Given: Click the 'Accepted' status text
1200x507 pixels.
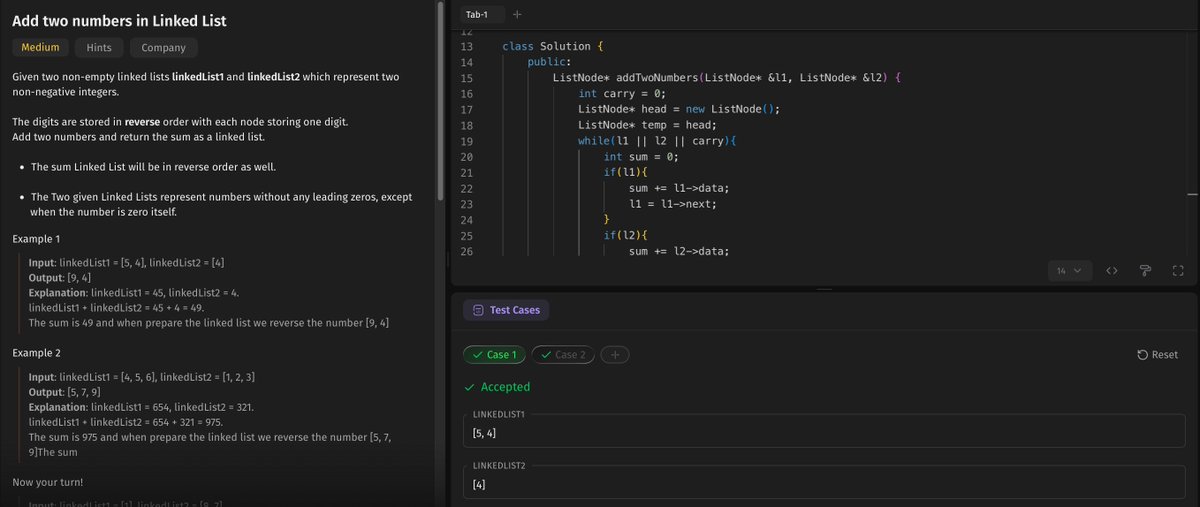Looking at the screenshot, I should 505,387.
